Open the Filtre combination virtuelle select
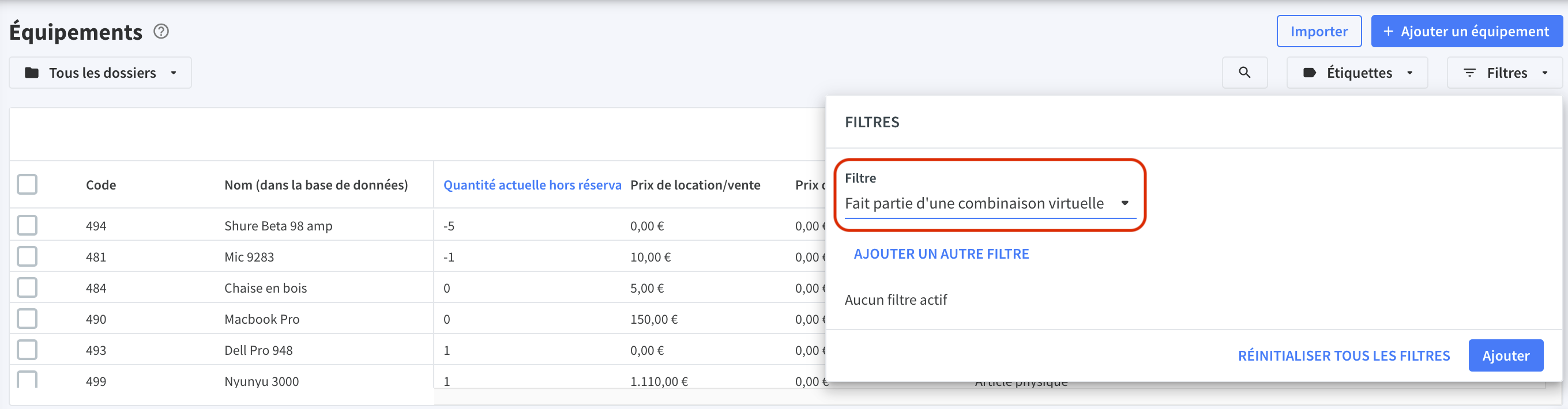Image resolution: width=1568 pixels, height=409 pixels. 990,203
